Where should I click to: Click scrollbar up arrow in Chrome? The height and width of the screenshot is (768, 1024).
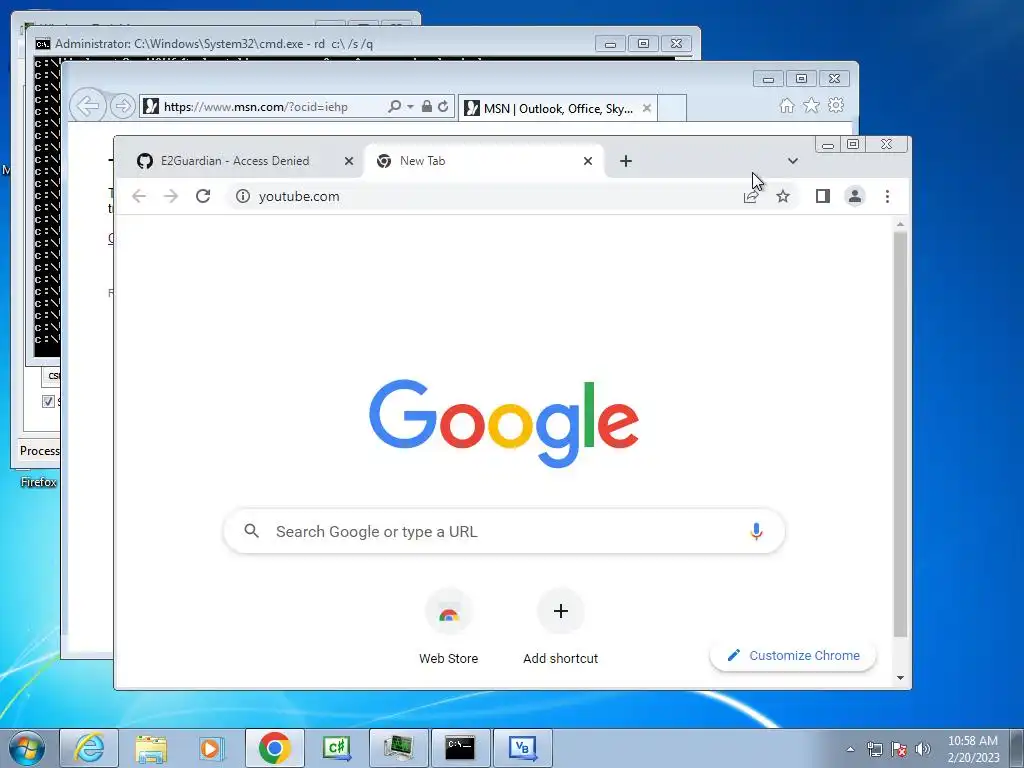(901, 225)
